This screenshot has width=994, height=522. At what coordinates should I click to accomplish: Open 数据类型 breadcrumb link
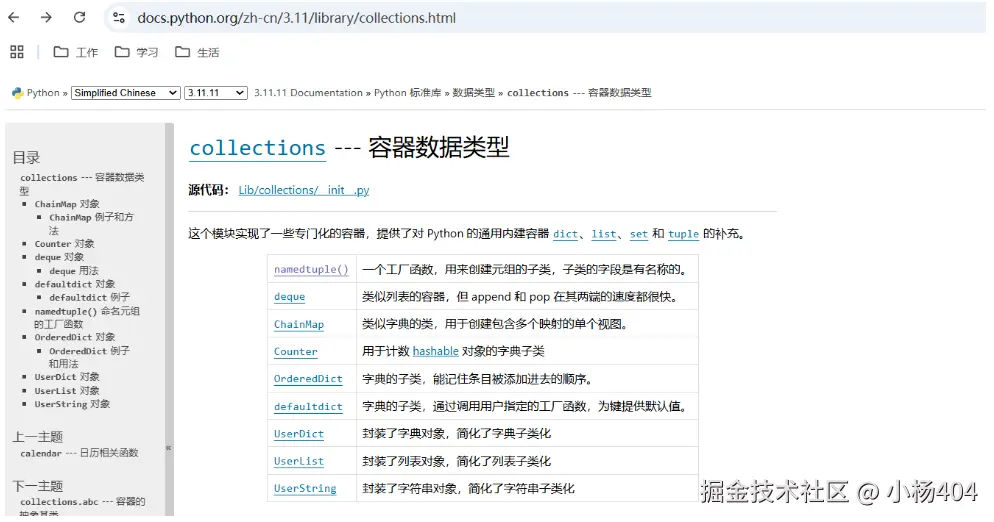tap(474, 93)
